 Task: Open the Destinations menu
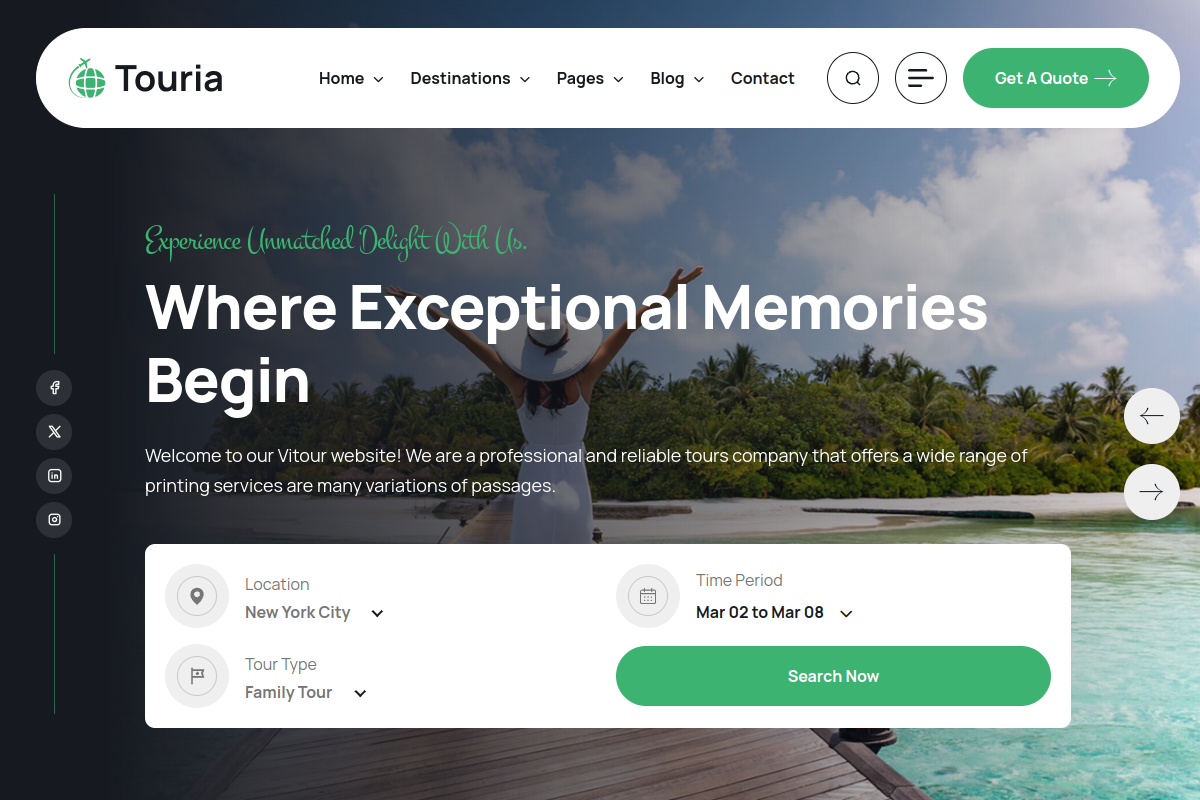pyautogui.click(x=470, y=78)
